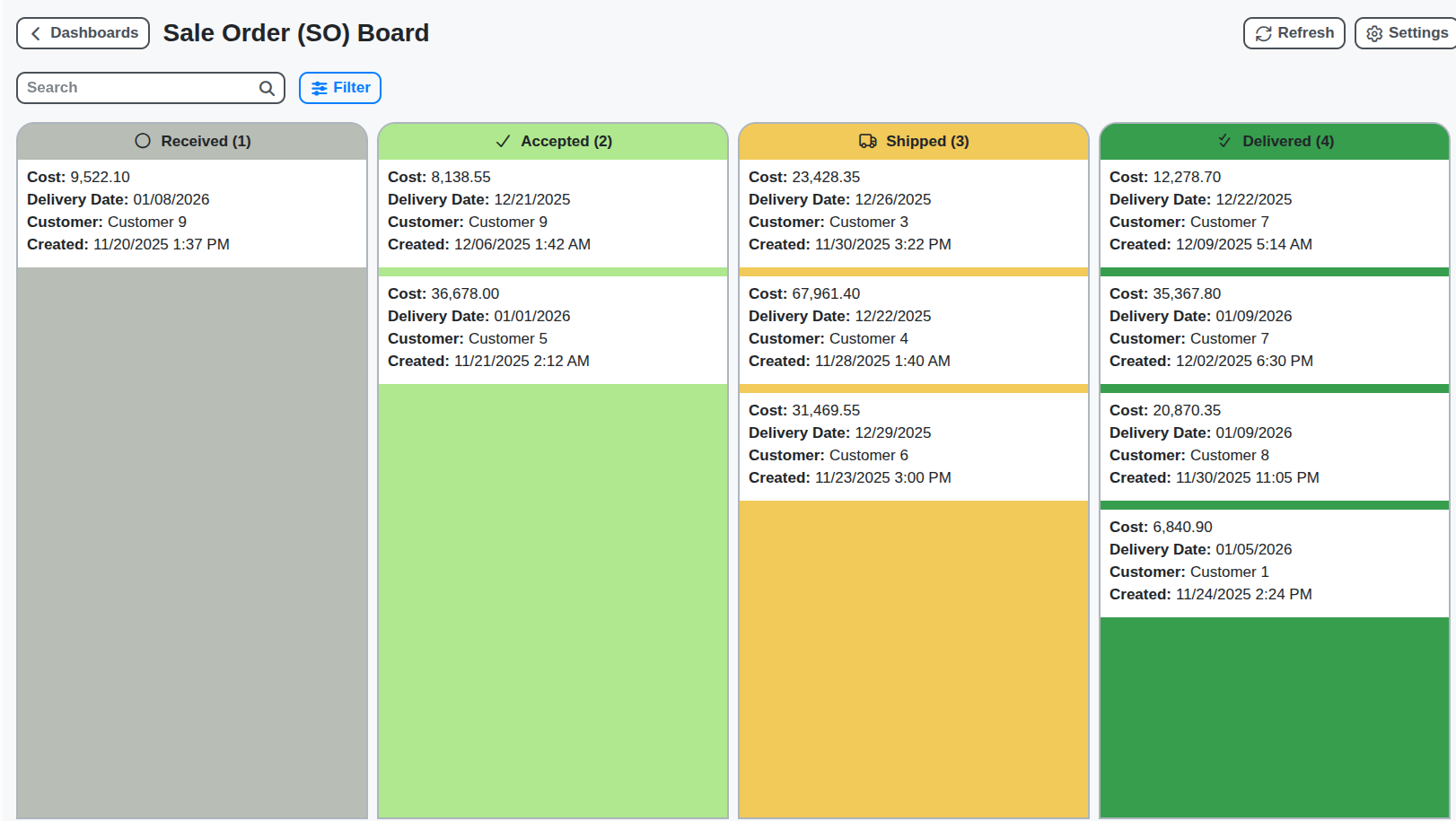Click the back chevron on the Dashboards button
1456x821 pixels.
[x=34, y=32]
